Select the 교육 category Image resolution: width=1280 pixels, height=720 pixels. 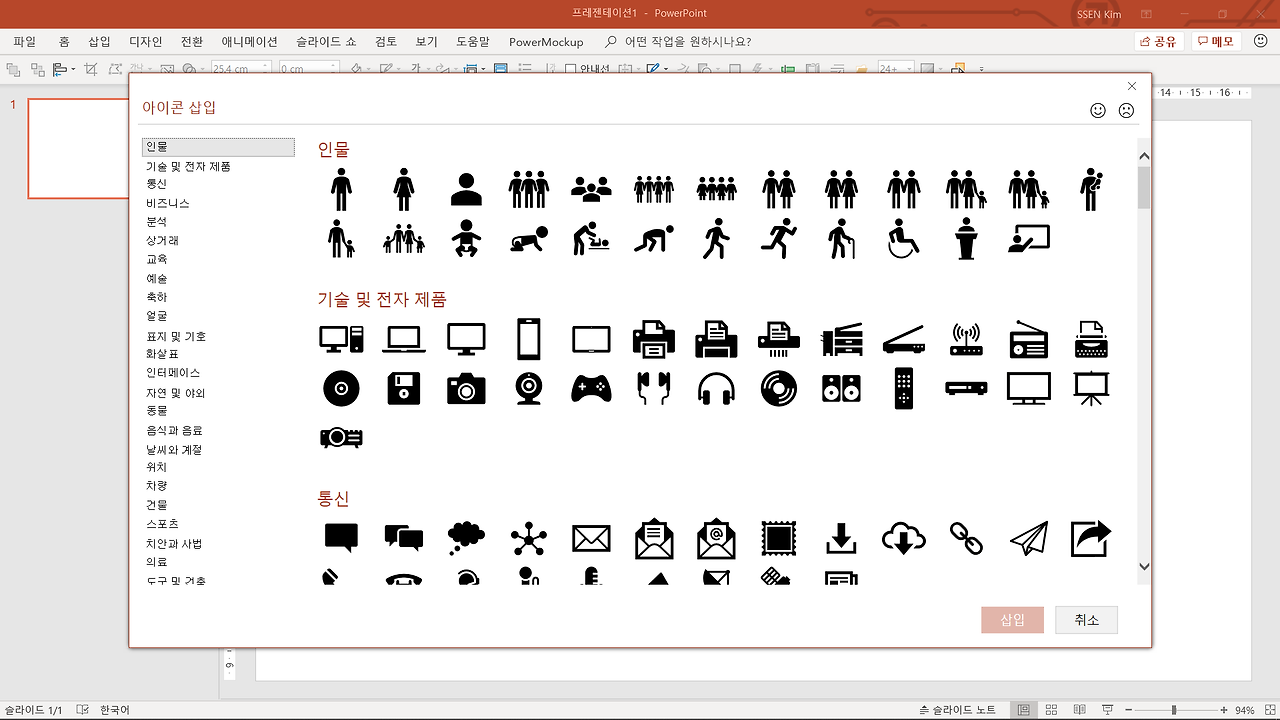(157, 259)
